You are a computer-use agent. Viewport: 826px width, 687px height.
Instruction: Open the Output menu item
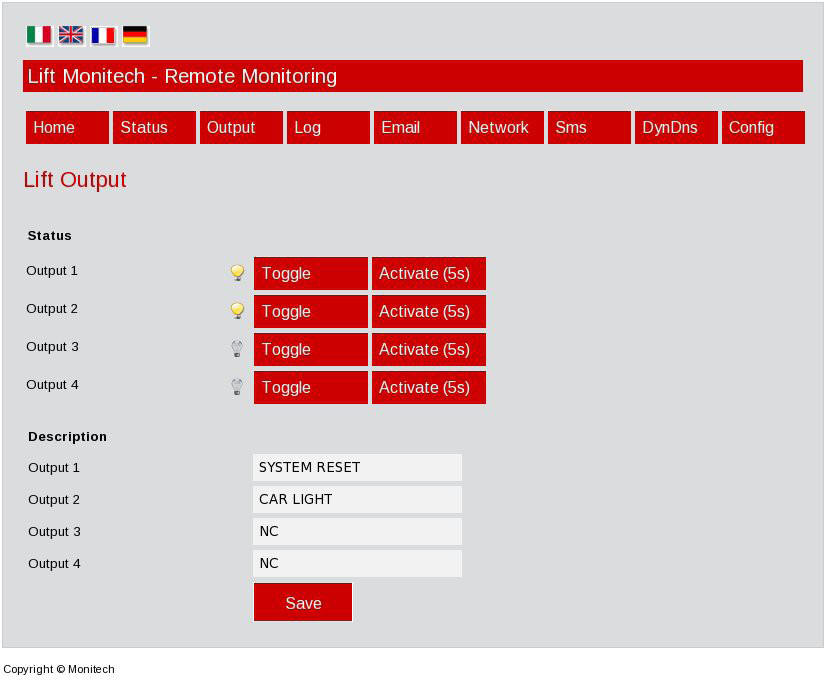(241, 127)
